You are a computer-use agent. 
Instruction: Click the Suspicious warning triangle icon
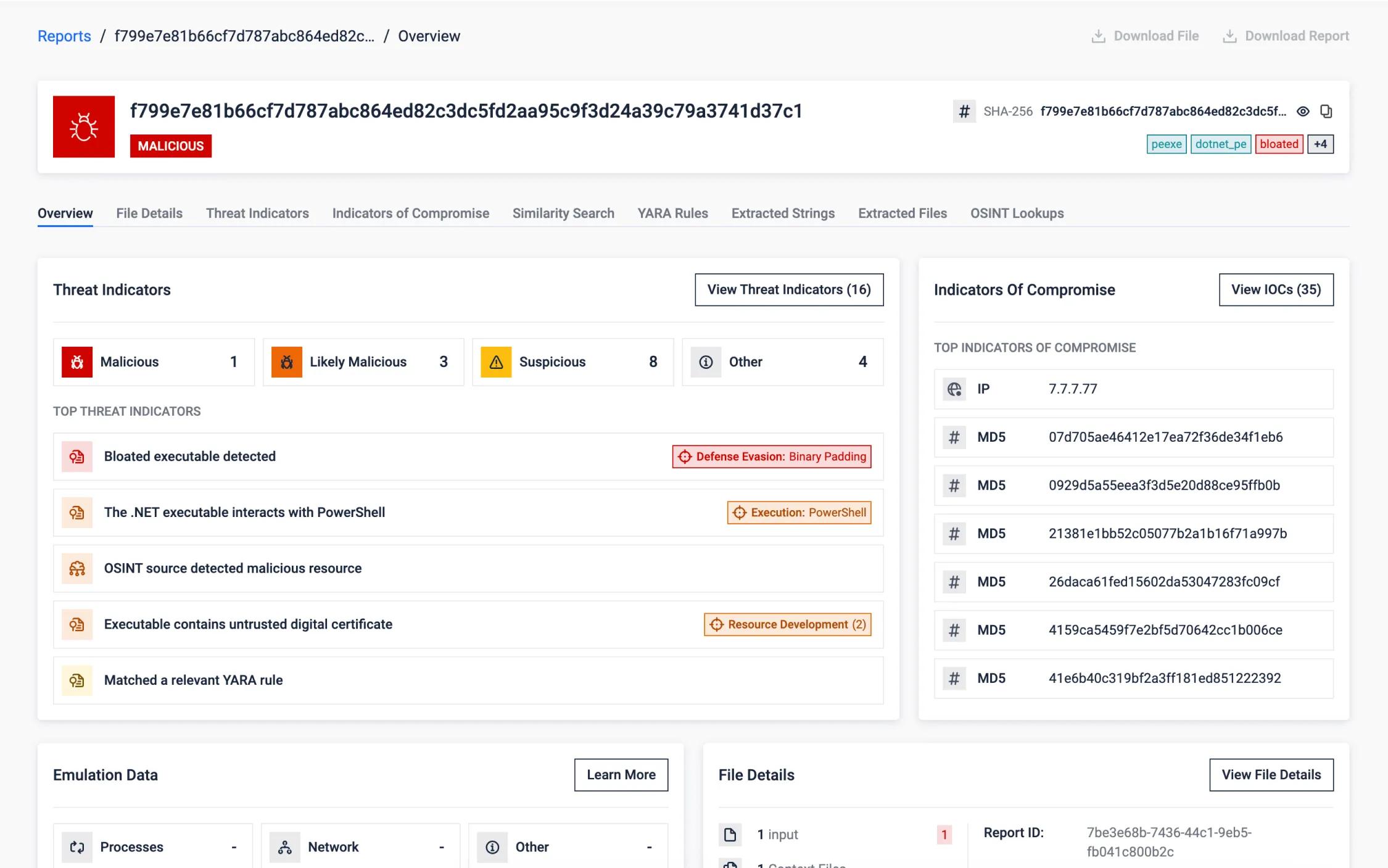point(496,362)
